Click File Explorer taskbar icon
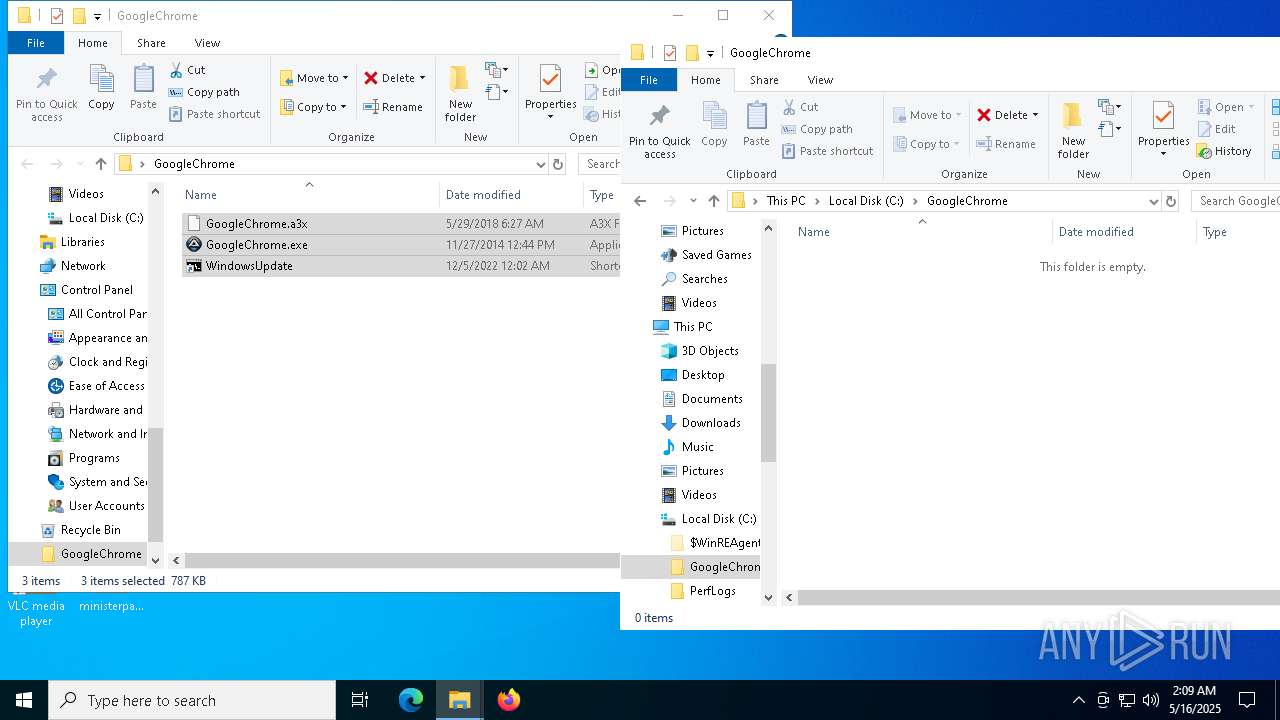This screenshot has width=1280, height=720. pos(460,700)
